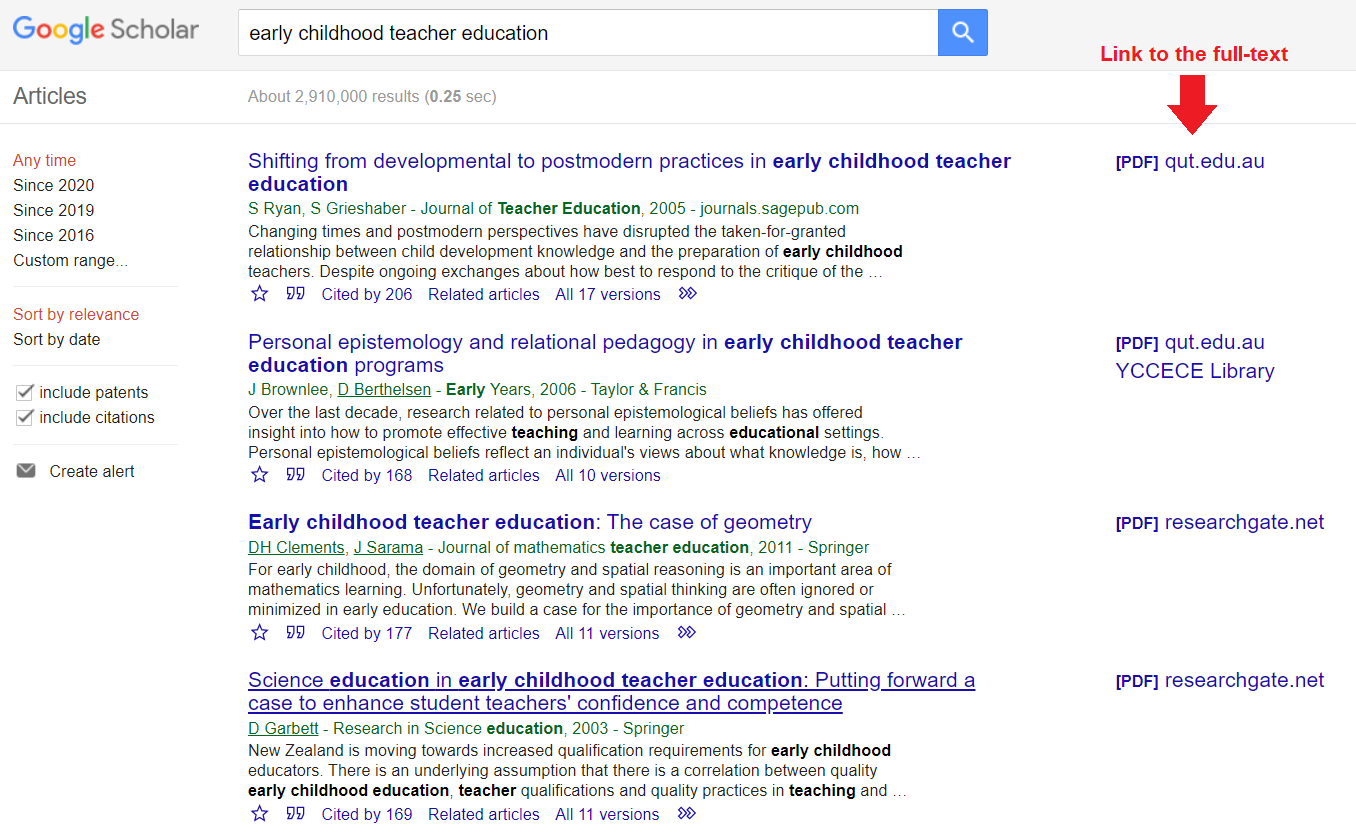This screenshot has height=833, width=1356.
Task: Open Related articles for Personal epistemology result
Action: pyautogui.click(x=484, y=475)
